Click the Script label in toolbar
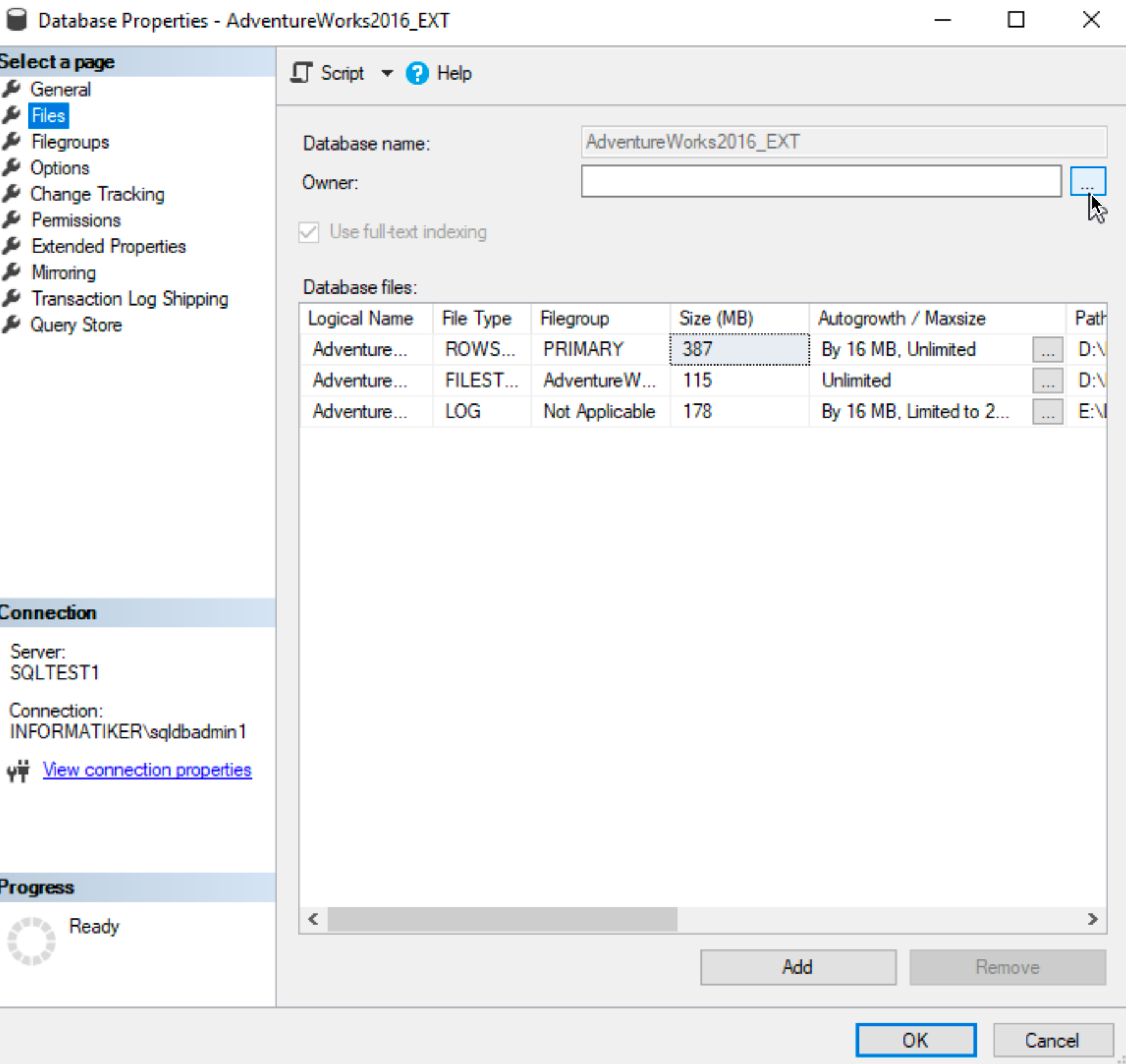 tap(342, 73)
